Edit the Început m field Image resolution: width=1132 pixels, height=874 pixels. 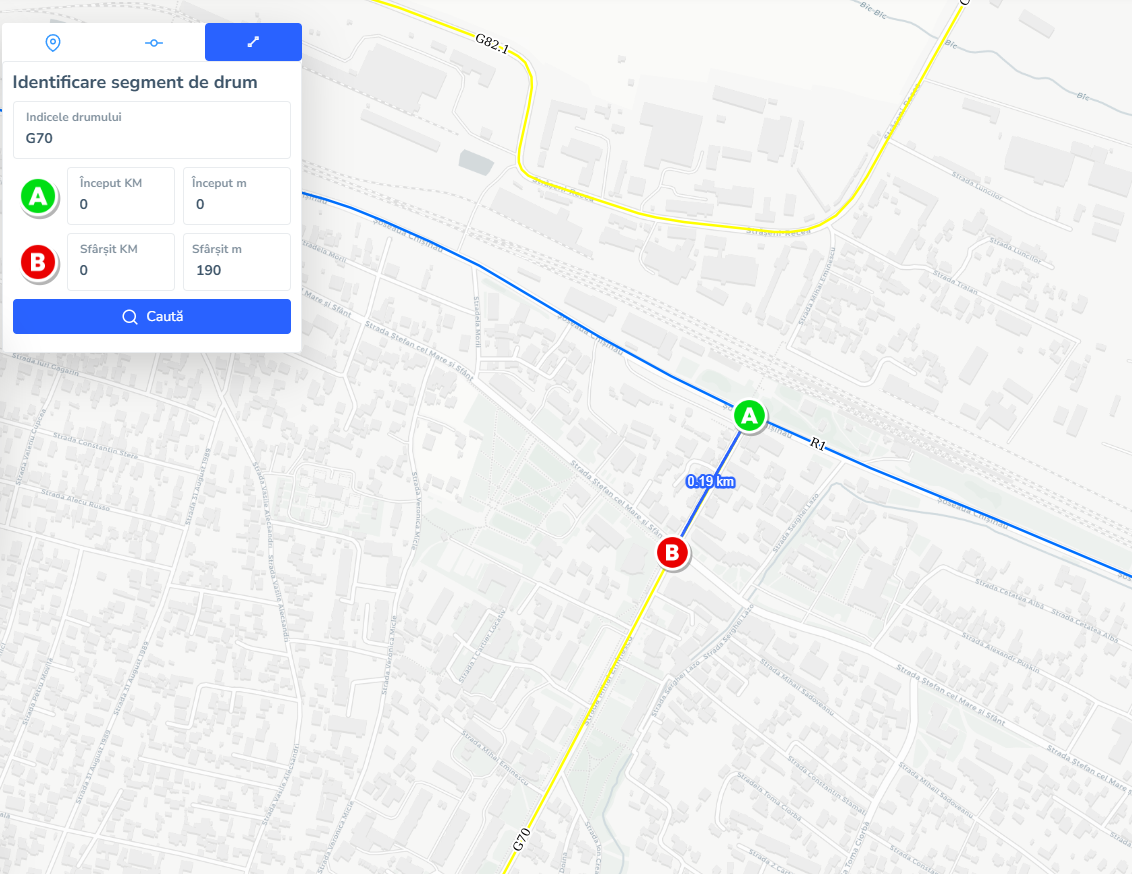(237, 196)
